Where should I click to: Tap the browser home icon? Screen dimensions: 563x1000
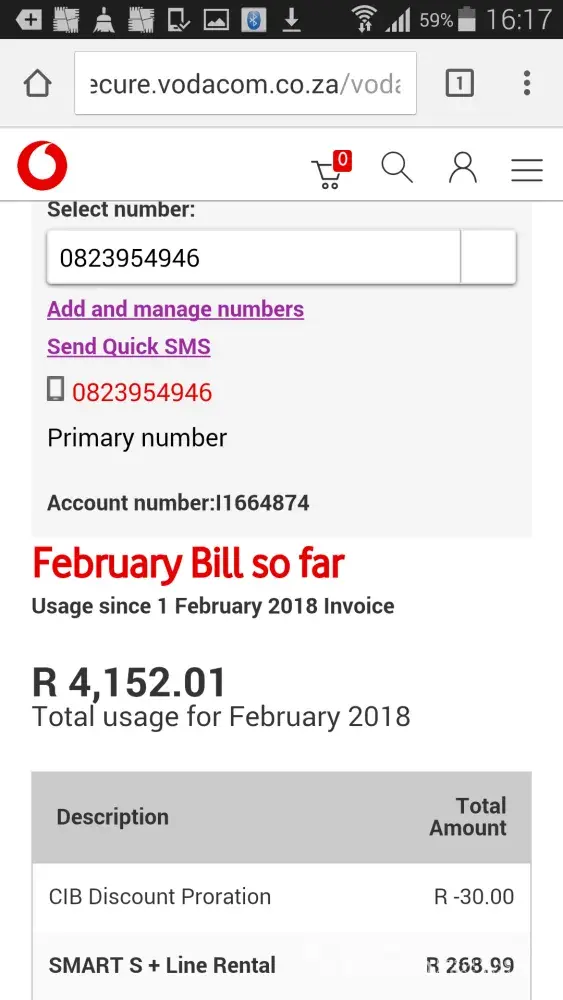coord(38,84)
